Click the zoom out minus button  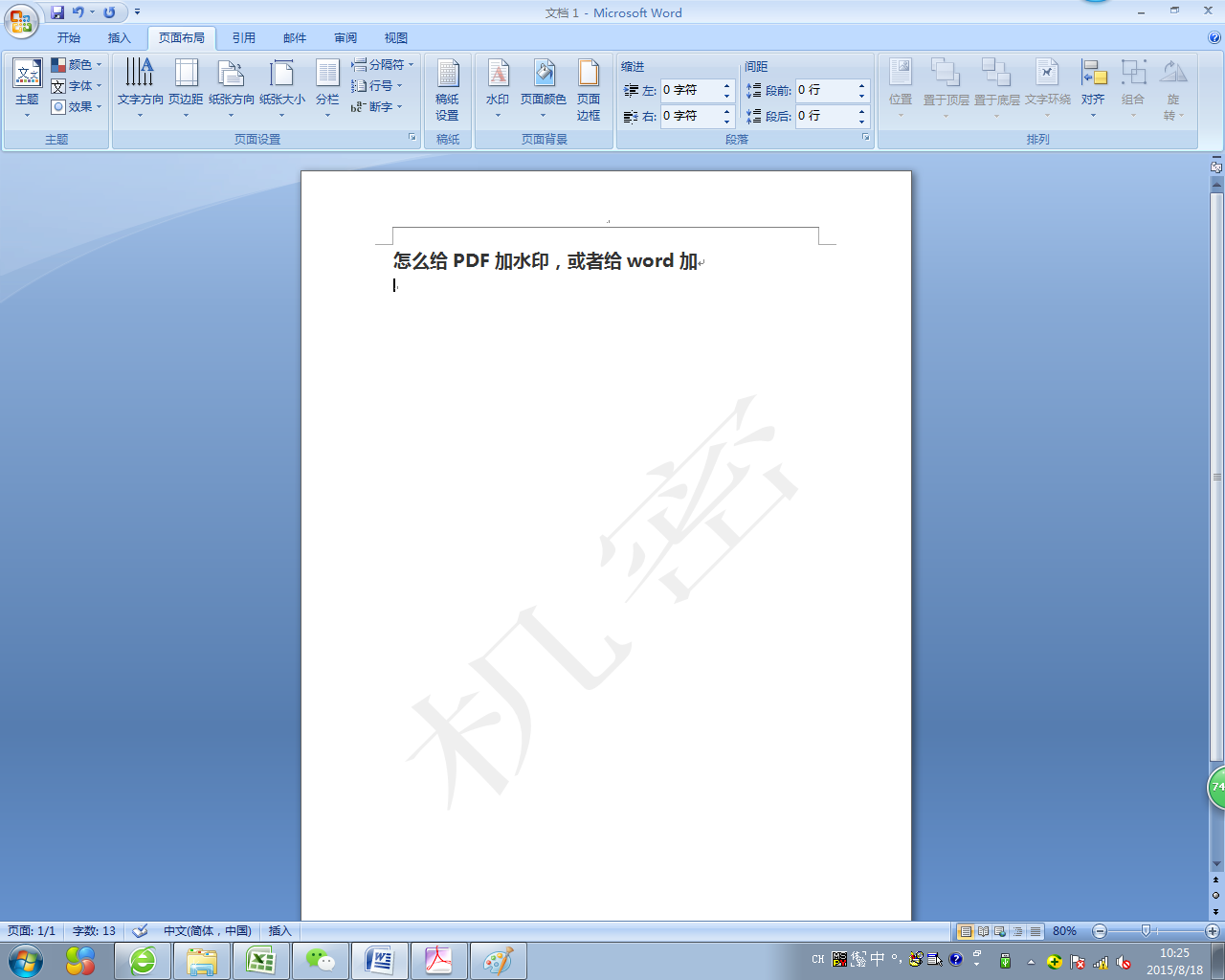point(1100,931)
